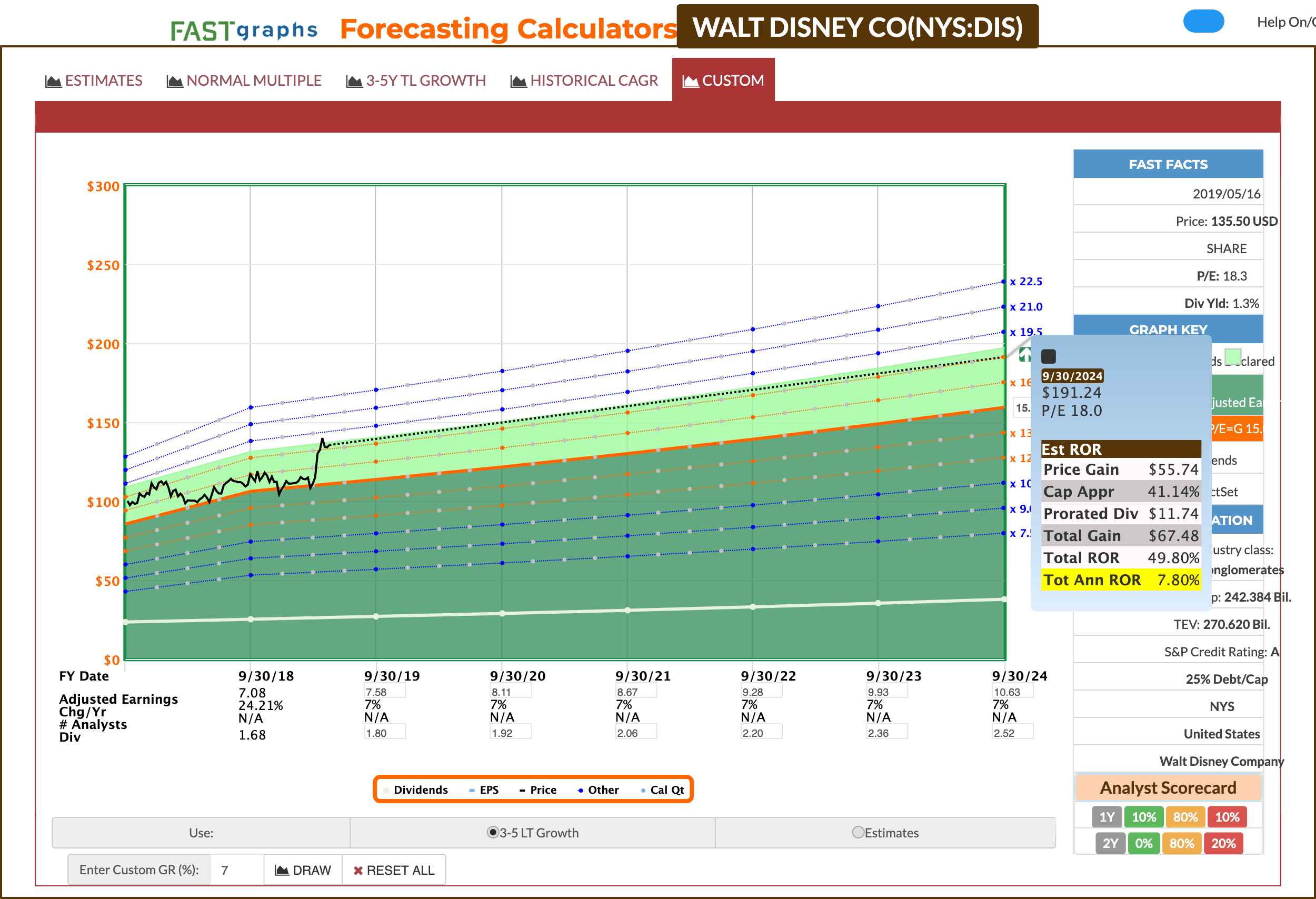This screenshot has height=899, width=1316.
Task: Edit the 9/30/20 dividend field 1.92
Action: (510, 732)
